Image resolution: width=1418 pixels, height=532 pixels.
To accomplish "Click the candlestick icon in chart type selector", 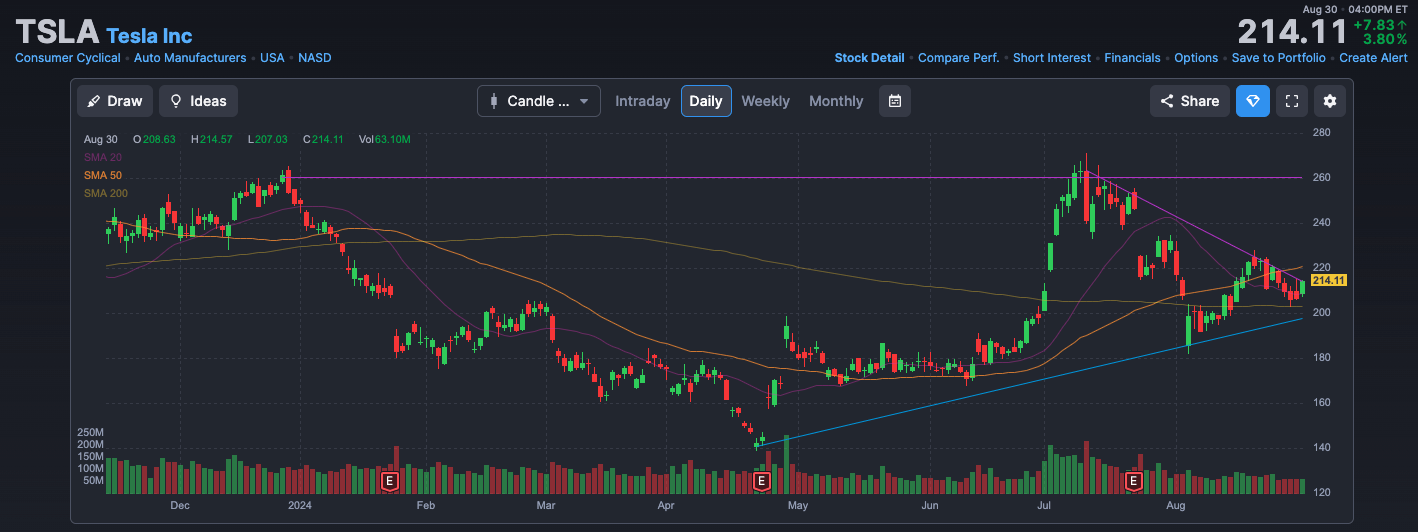I will point(494,101).
